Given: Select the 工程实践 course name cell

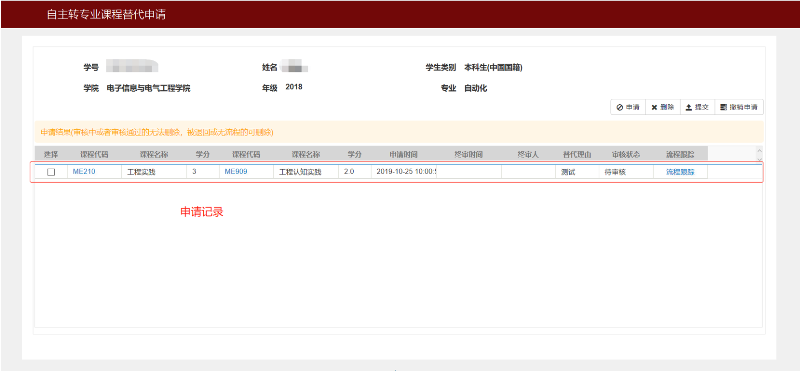Looking at the screenshot, I should pyautogui.click(x=154, y=172).
